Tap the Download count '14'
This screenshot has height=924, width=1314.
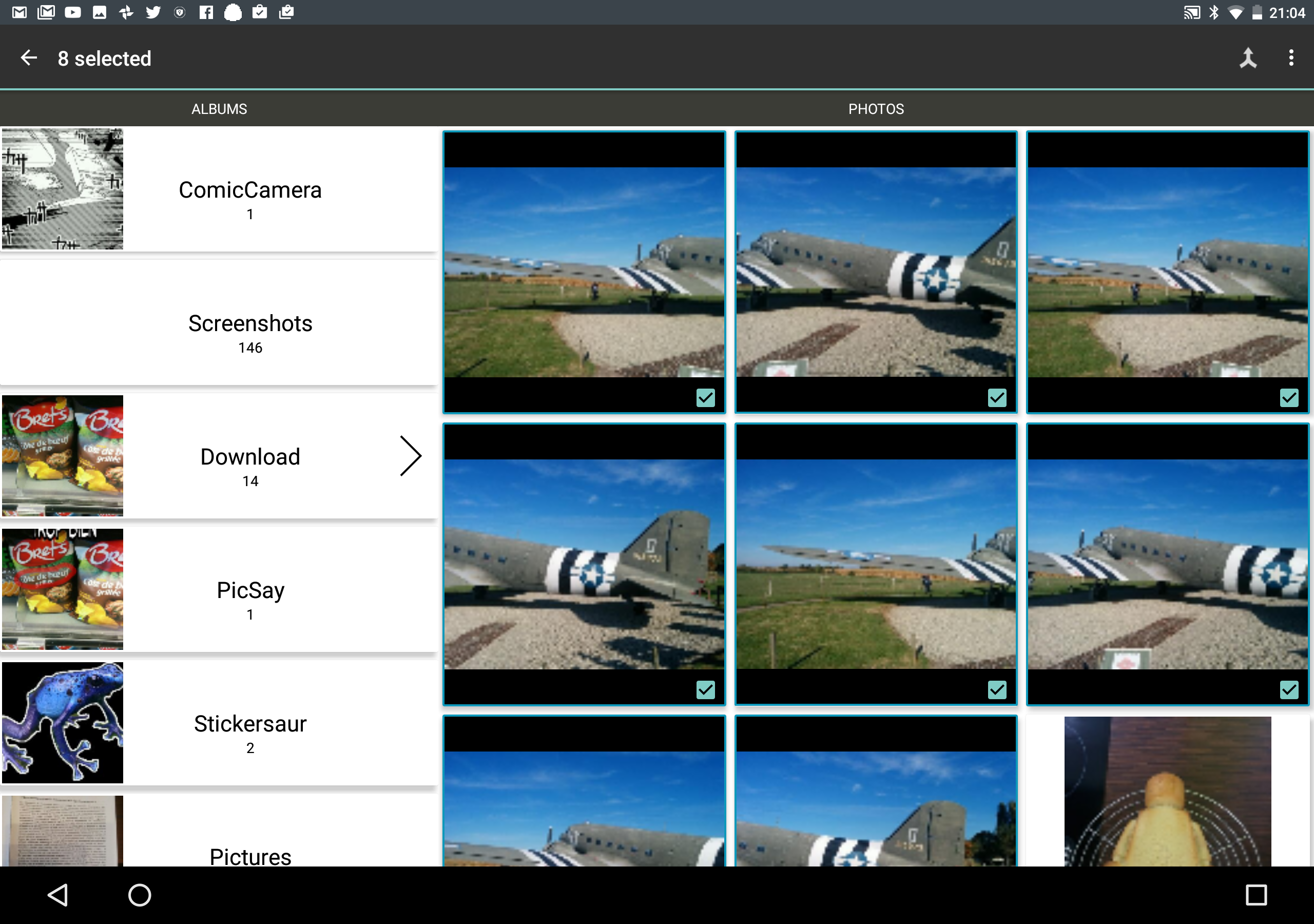(x=250, y=481)
